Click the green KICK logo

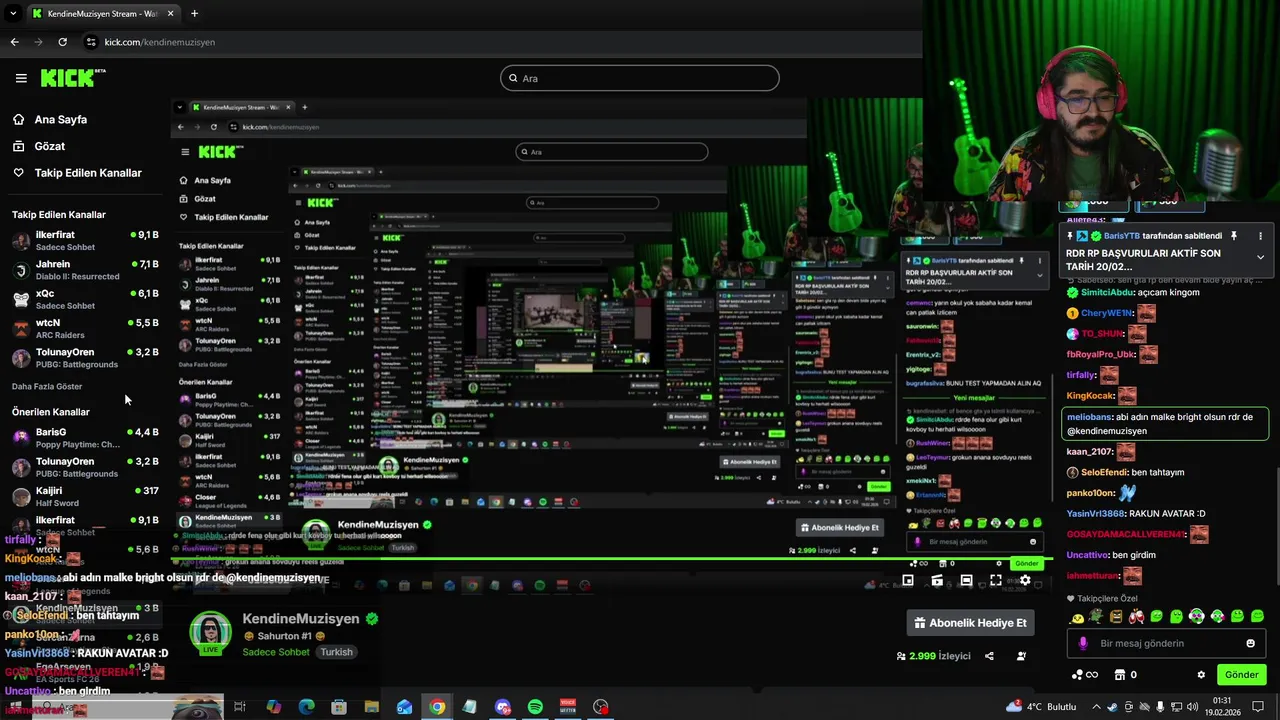point(73,78)
